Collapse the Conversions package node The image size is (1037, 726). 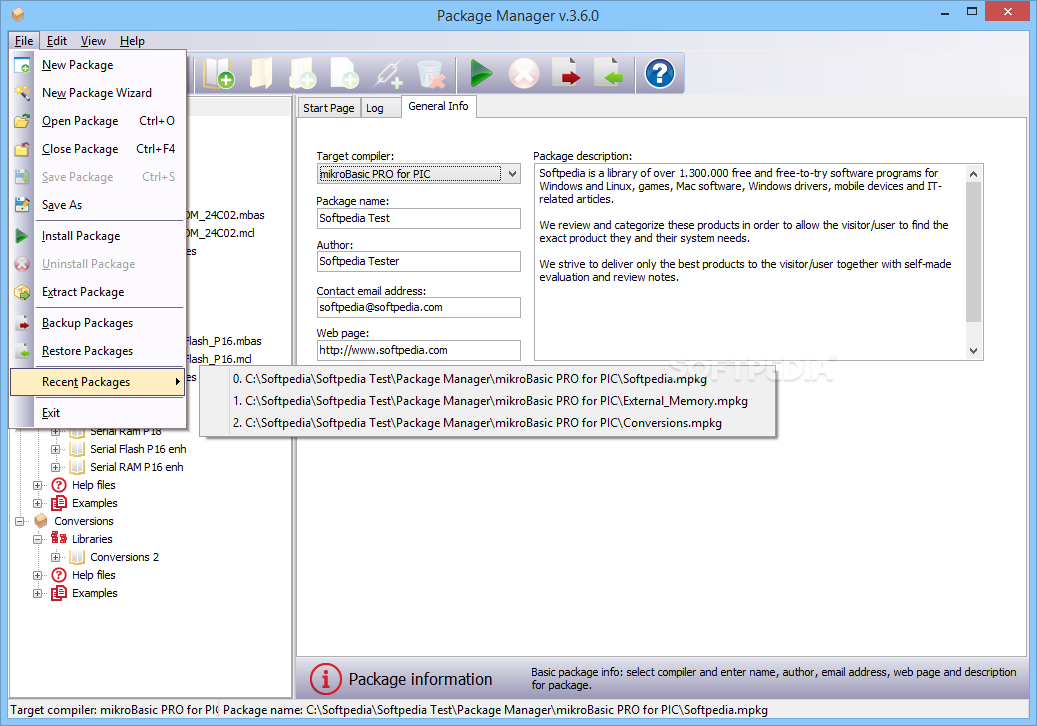pyautogui.click(x=20, y=521)
